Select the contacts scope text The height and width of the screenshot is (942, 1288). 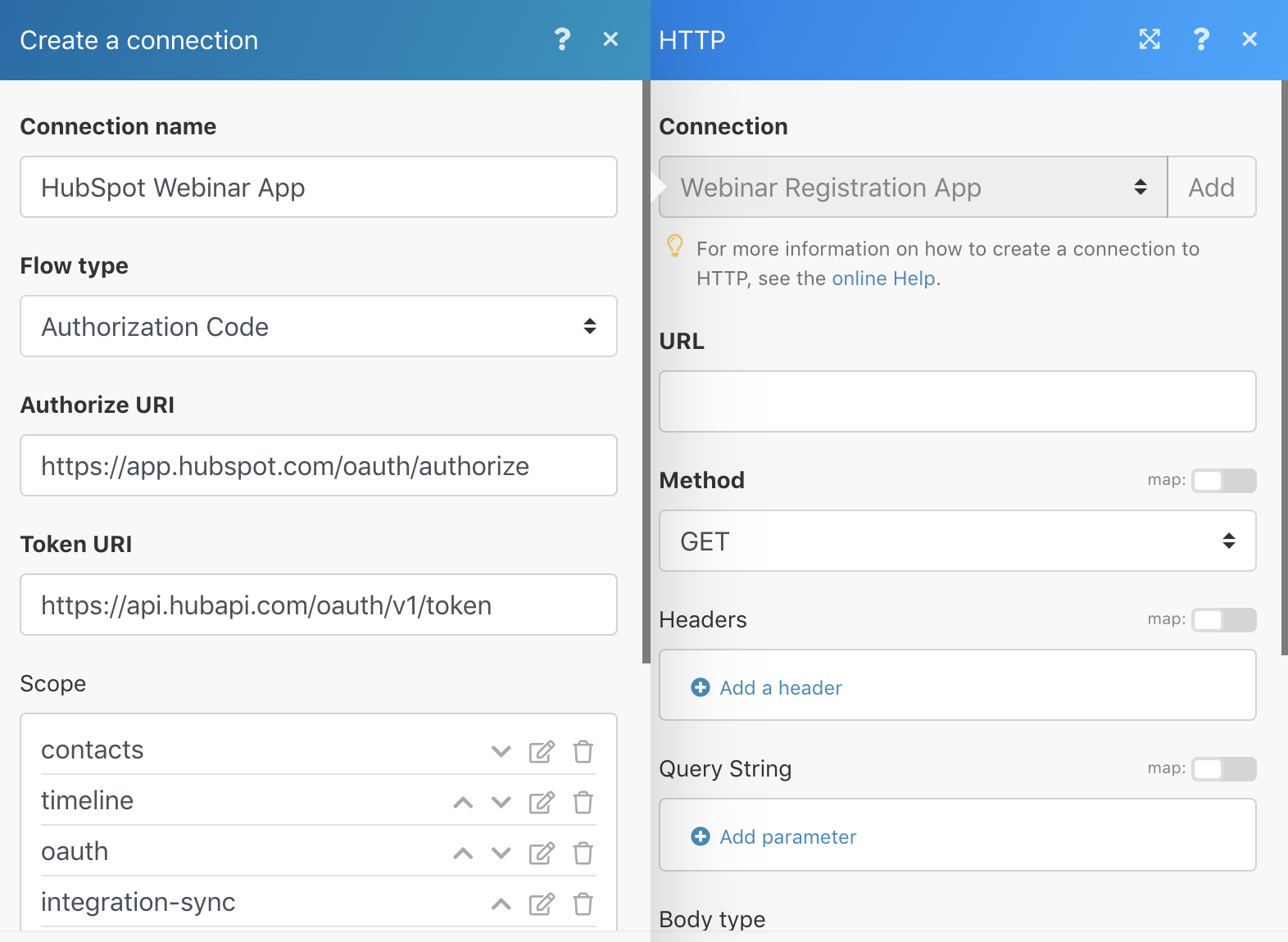tap(93, 750)
